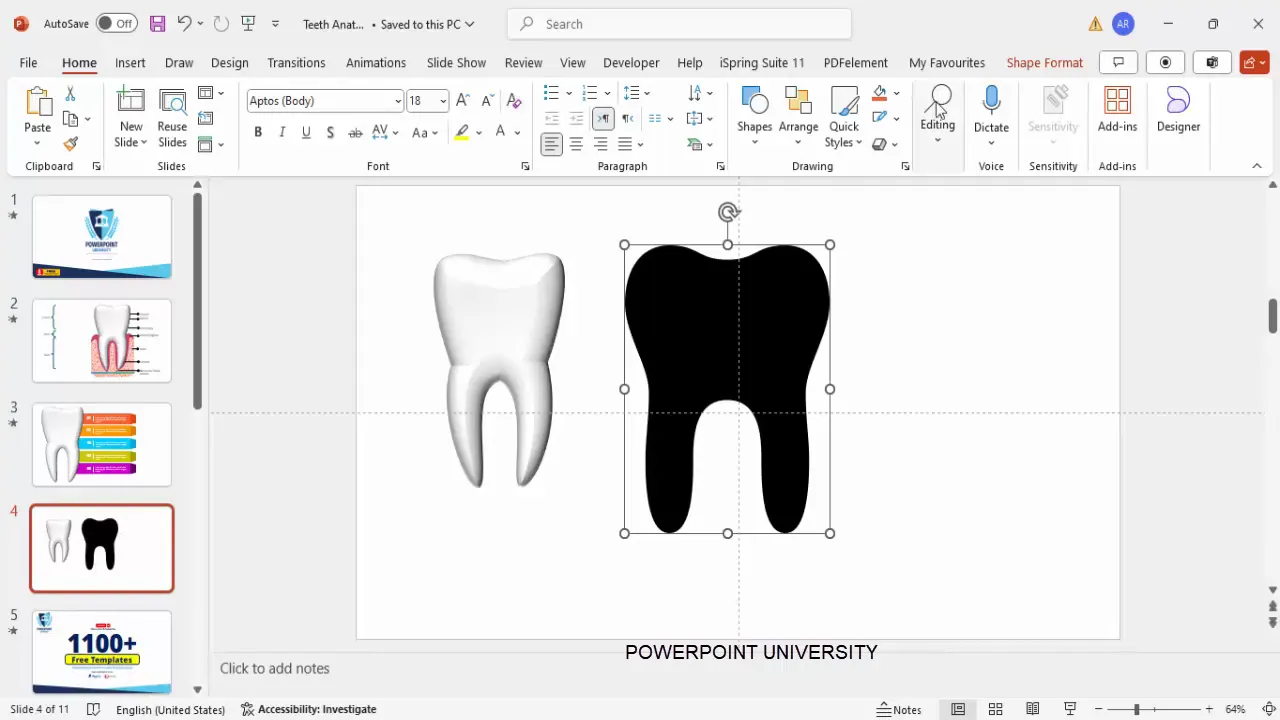Image resolution: width=1280 pixels, height=720 pixels.
Task: Toggle the Notes pane in status bar
Action: (899, 709)
